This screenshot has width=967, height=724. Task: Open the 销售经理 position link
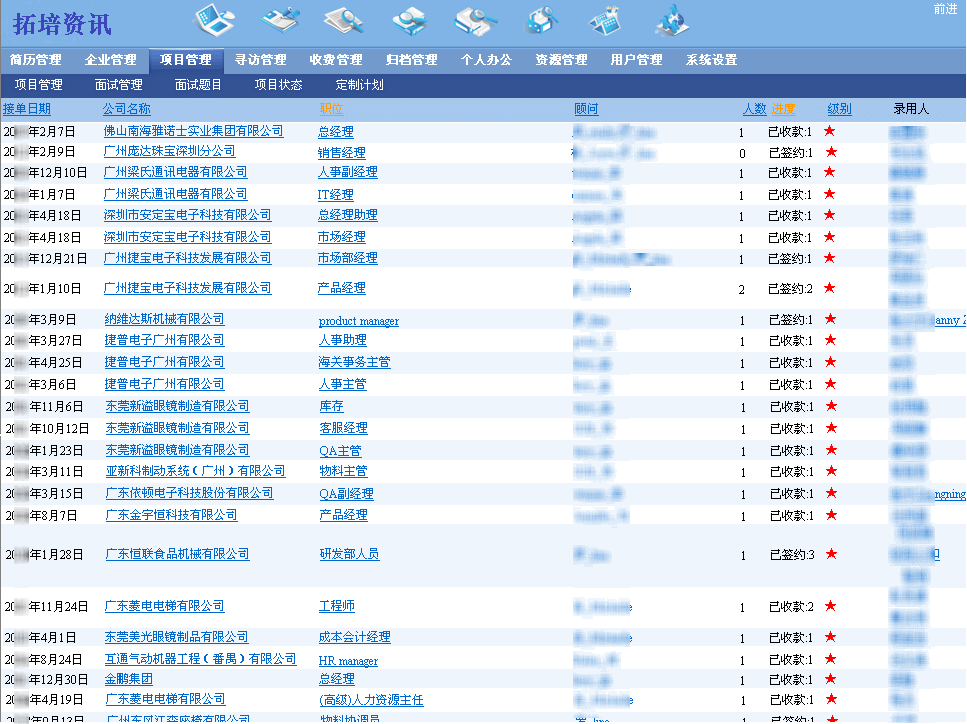pos(342,152)
